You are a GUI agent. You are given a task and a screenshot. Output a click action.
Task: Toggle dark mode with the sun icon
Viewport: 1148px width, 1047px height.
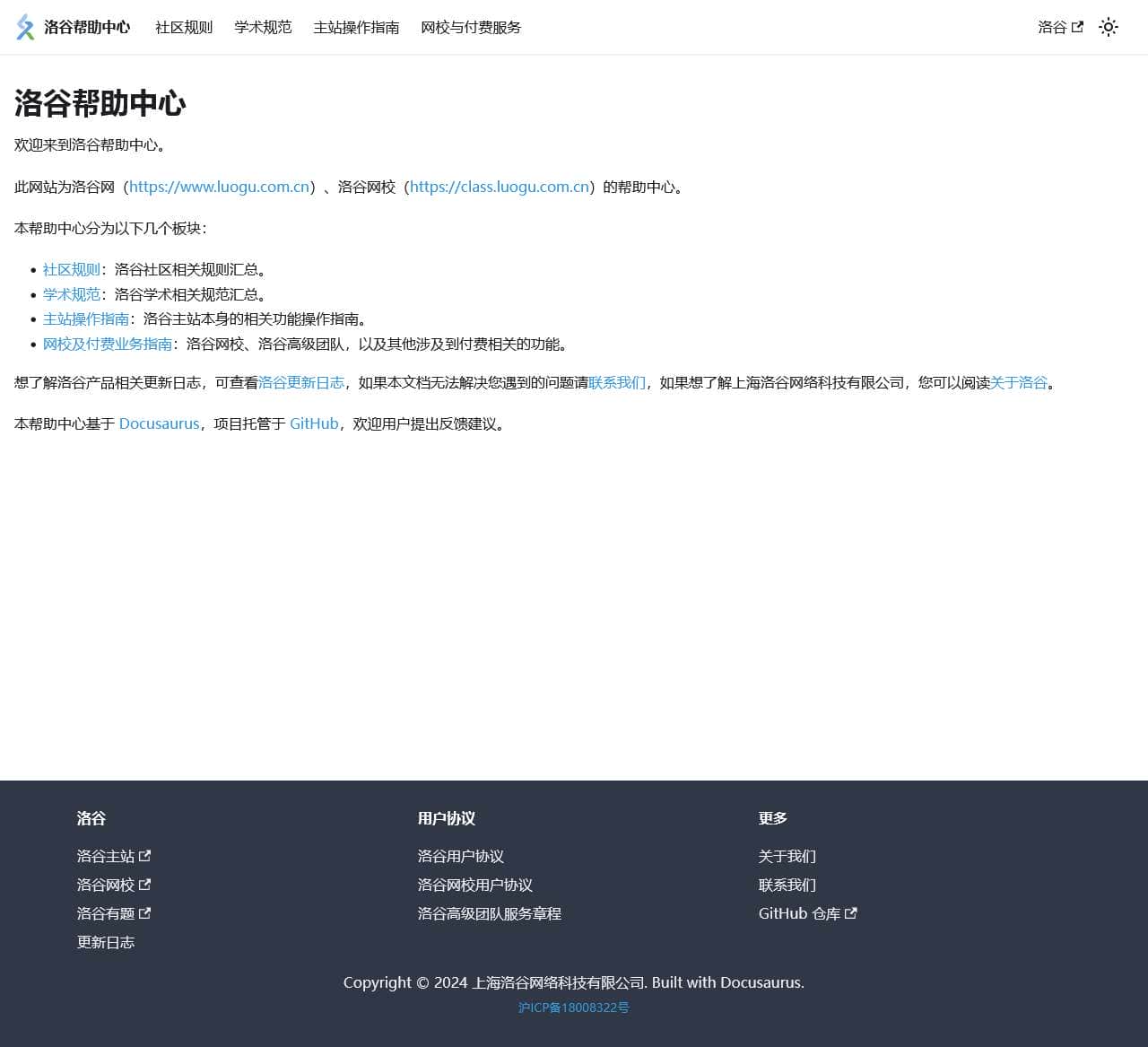(1109, 28)
